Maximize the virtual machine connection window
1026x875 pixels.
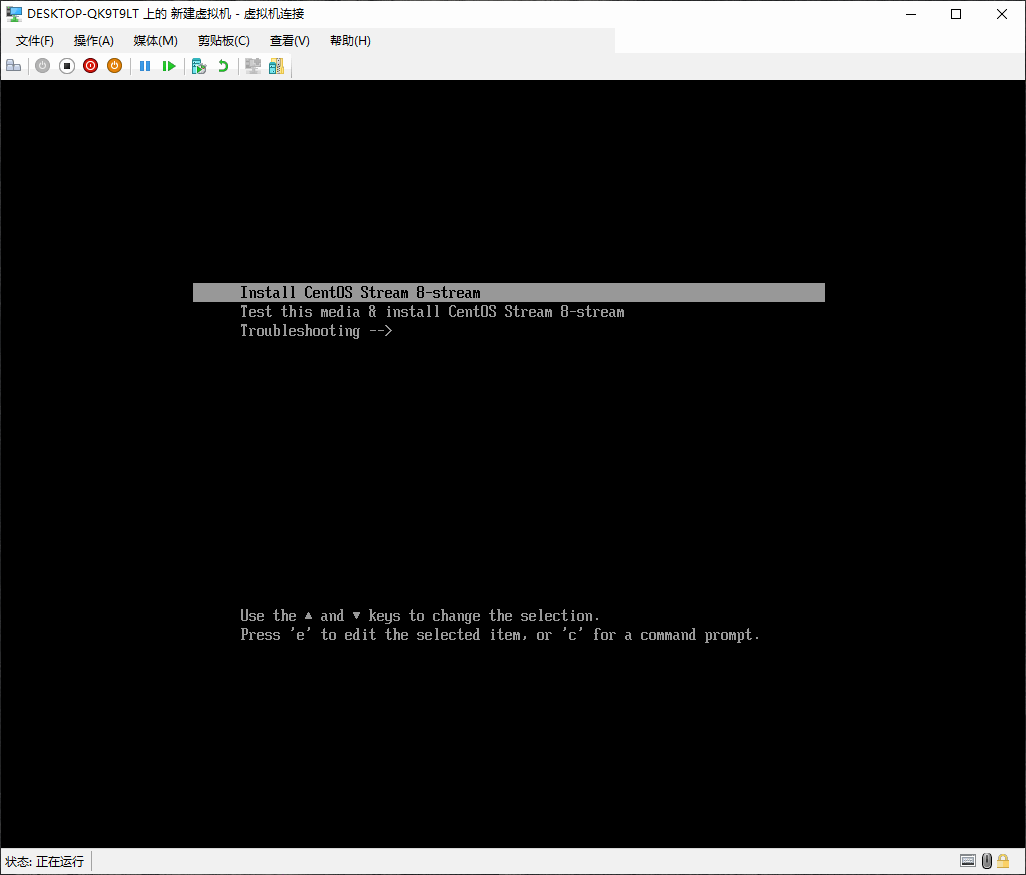[x=956, y=14]
